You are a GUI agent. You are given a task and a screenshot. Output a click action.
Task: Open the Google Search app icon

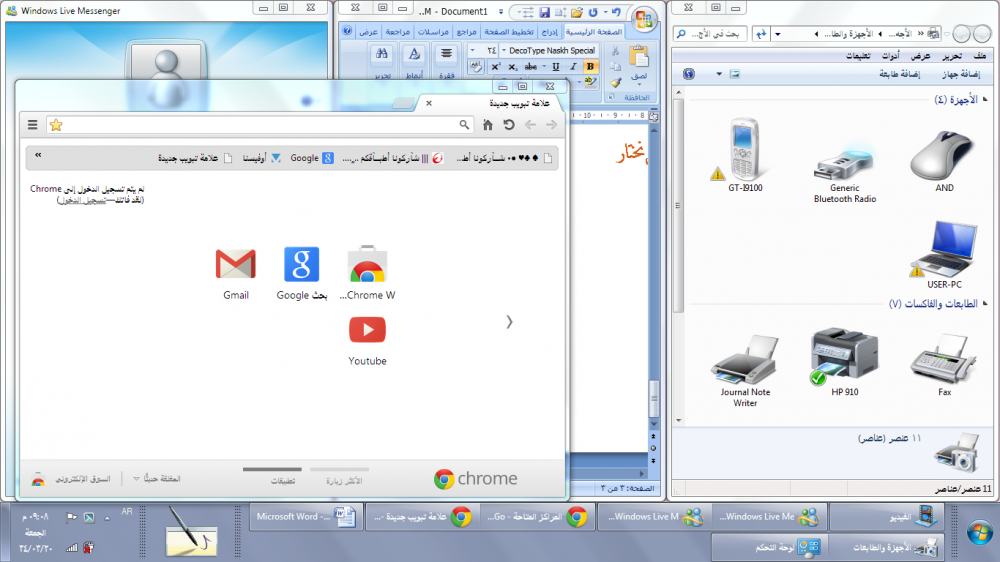(x=301, y=265)
